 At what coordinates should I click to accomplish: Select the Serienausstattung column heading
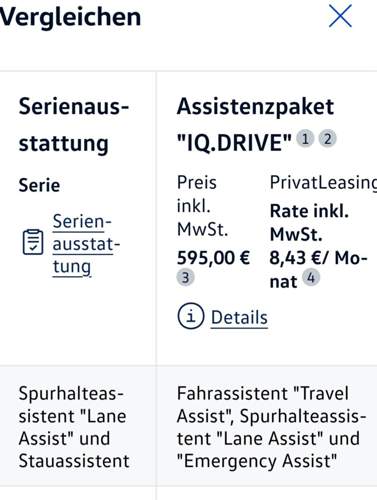[74, 125]
